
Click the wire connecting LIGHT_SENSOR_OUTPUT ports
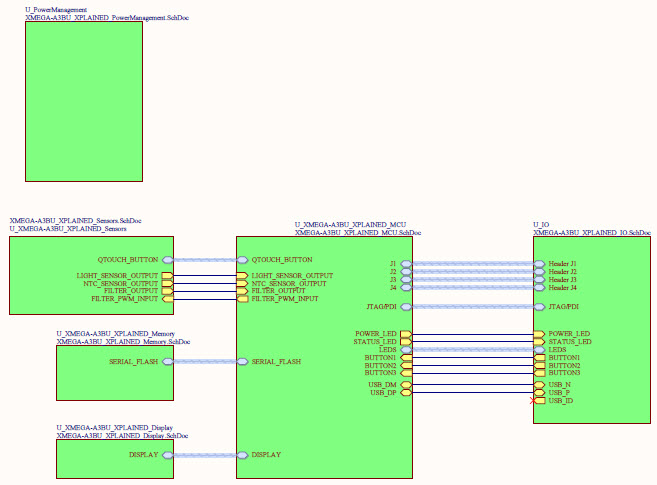point(205,276)
